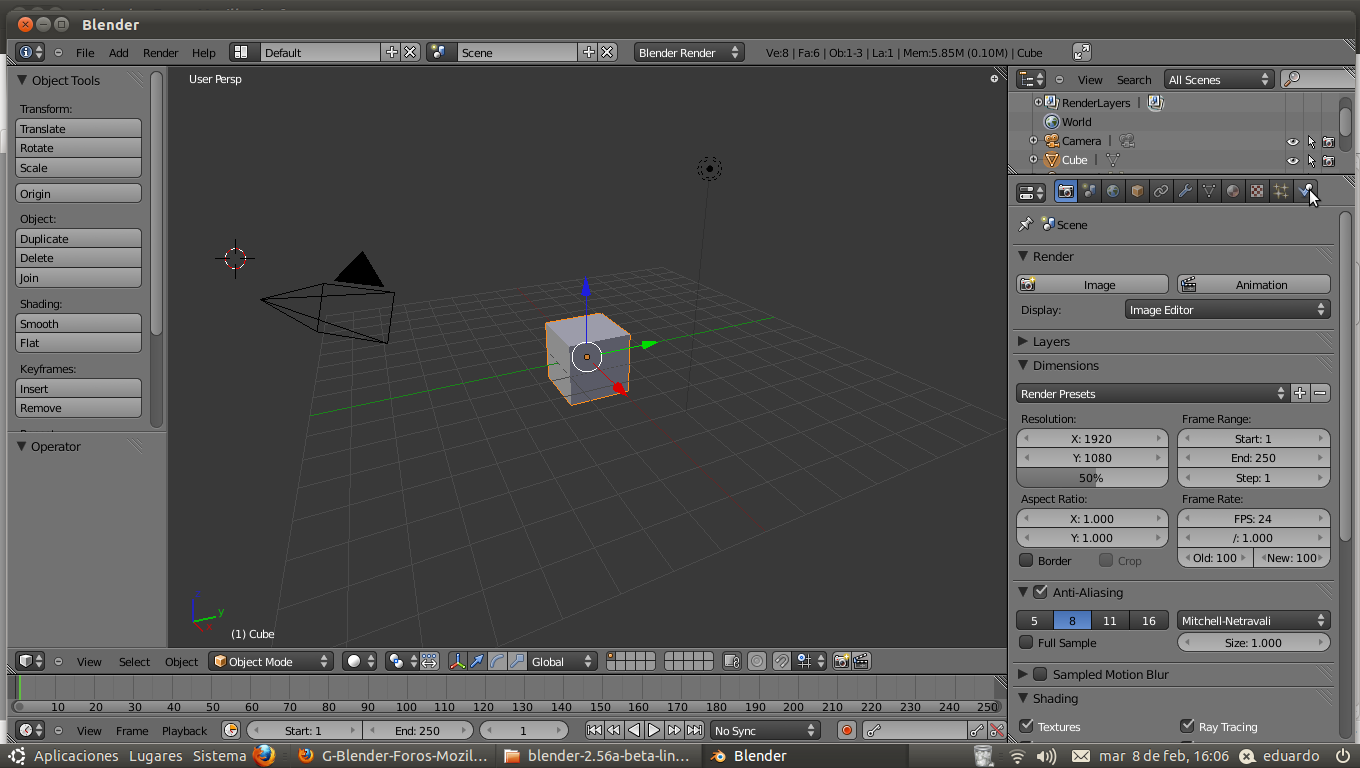Open the Select menu in 3D view header
This screenshot has width=1360, height=768.
point(134,662)
